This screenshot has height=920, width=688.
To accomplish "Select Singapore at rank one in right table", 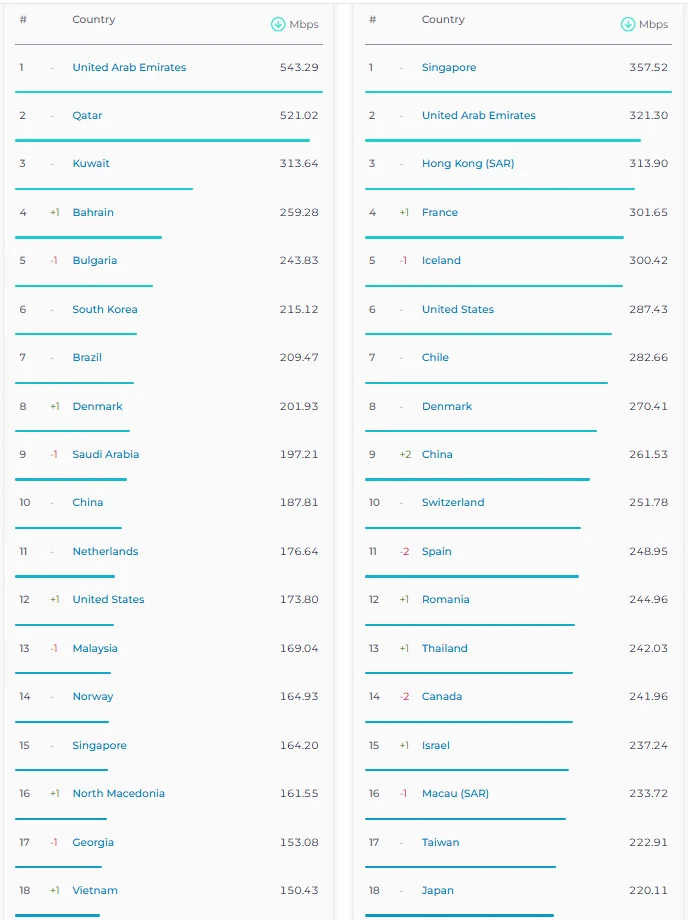I will coord(449,67).
